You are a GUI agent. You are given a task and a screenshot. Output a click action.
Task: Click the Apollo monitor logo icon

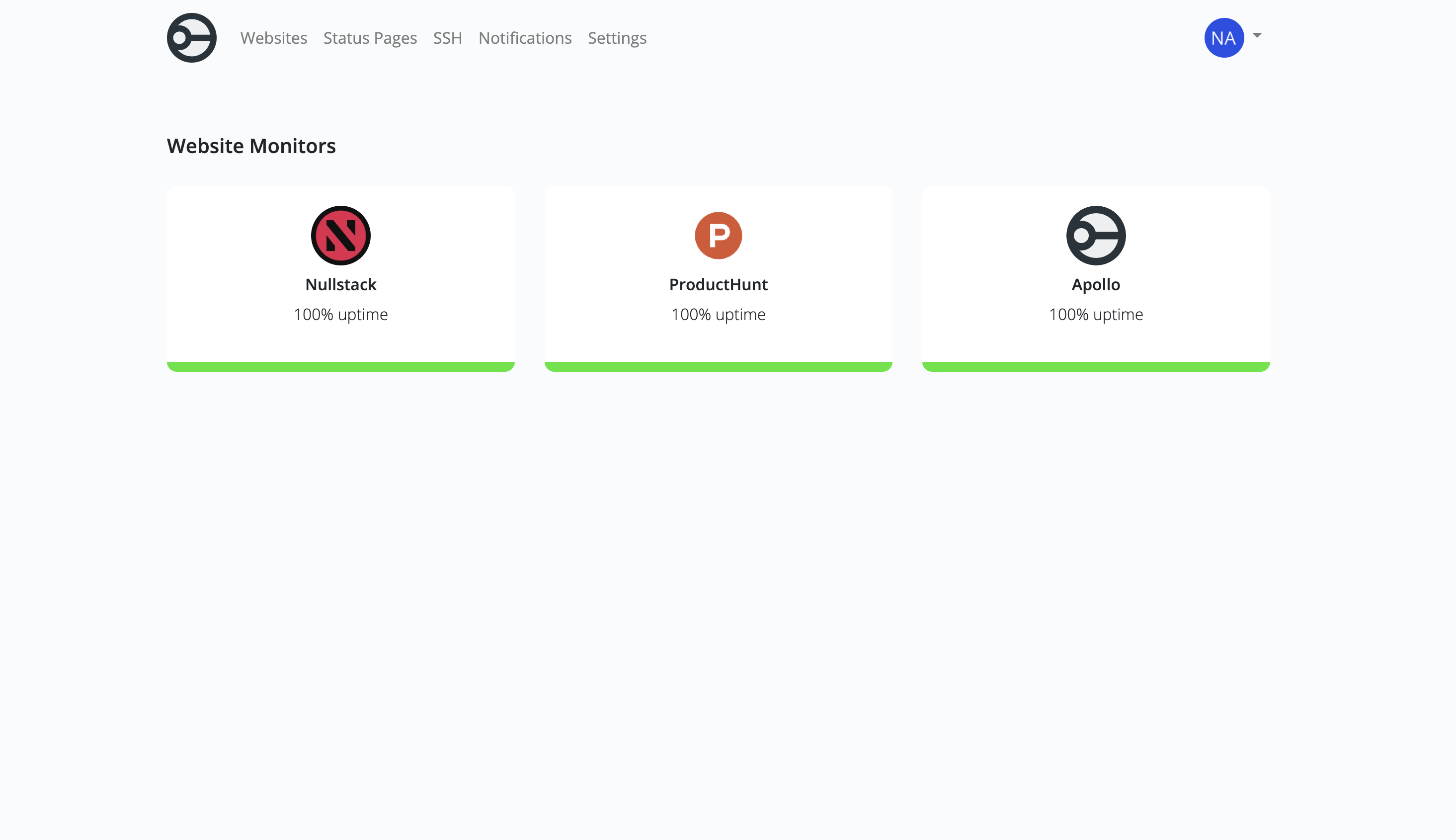coord(1096,236)
